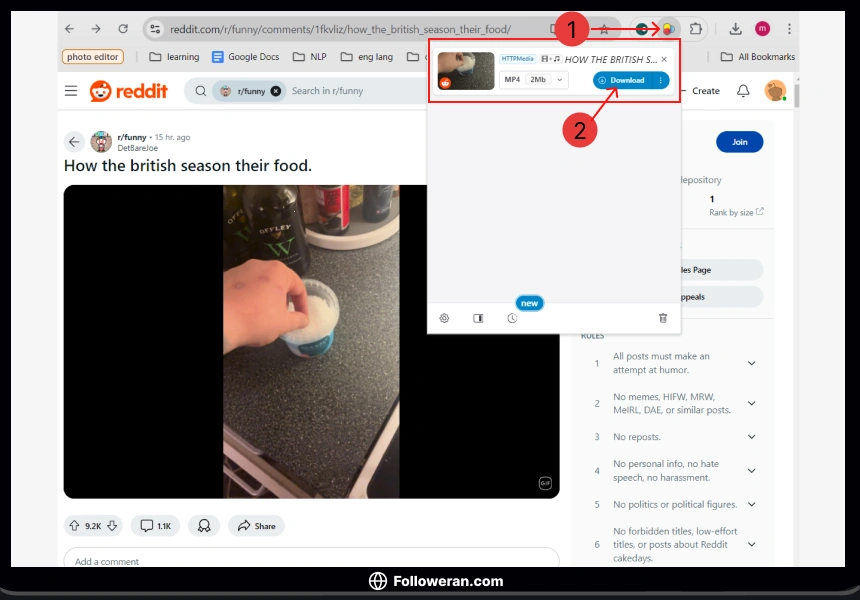Open download history clock icon
The image size is (860, 600).
click(512, 318)
